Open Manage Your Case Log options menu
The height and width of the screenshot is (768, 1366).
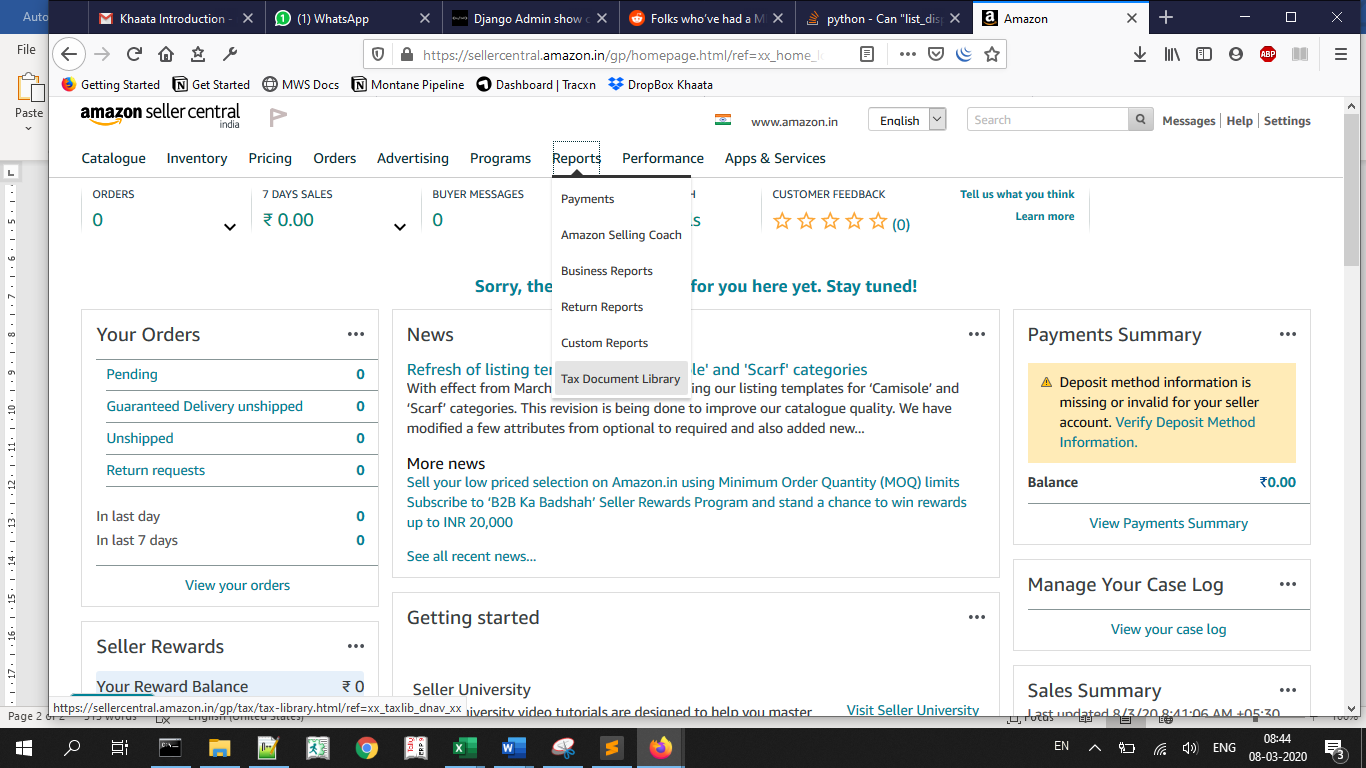tap(1288, 585)
